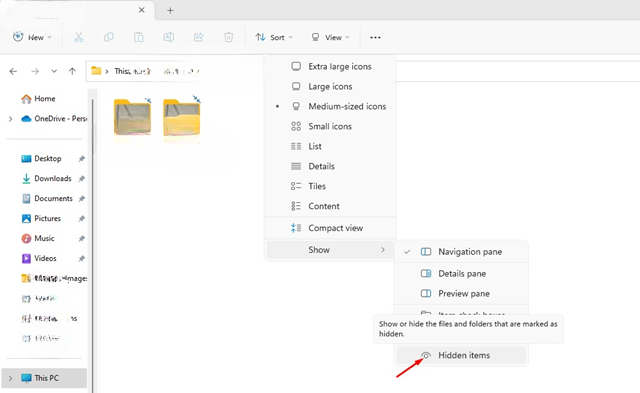Click the Cut scissors icon in toolbar
The width and height of the screenshot is (640, 393).
tap(78, 37)
